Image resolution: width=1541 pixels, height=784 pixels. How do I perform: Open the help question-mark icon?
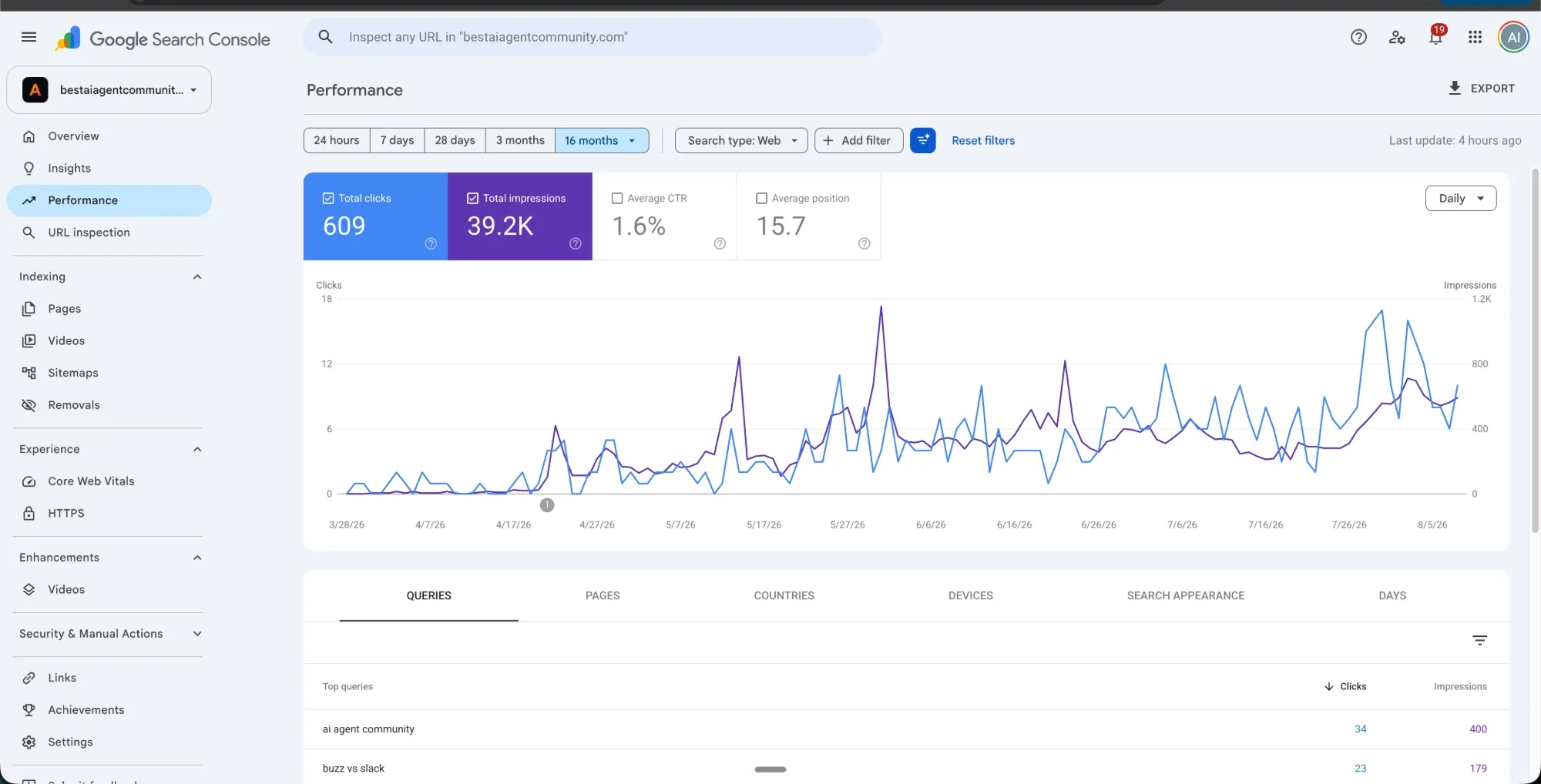1358,37
